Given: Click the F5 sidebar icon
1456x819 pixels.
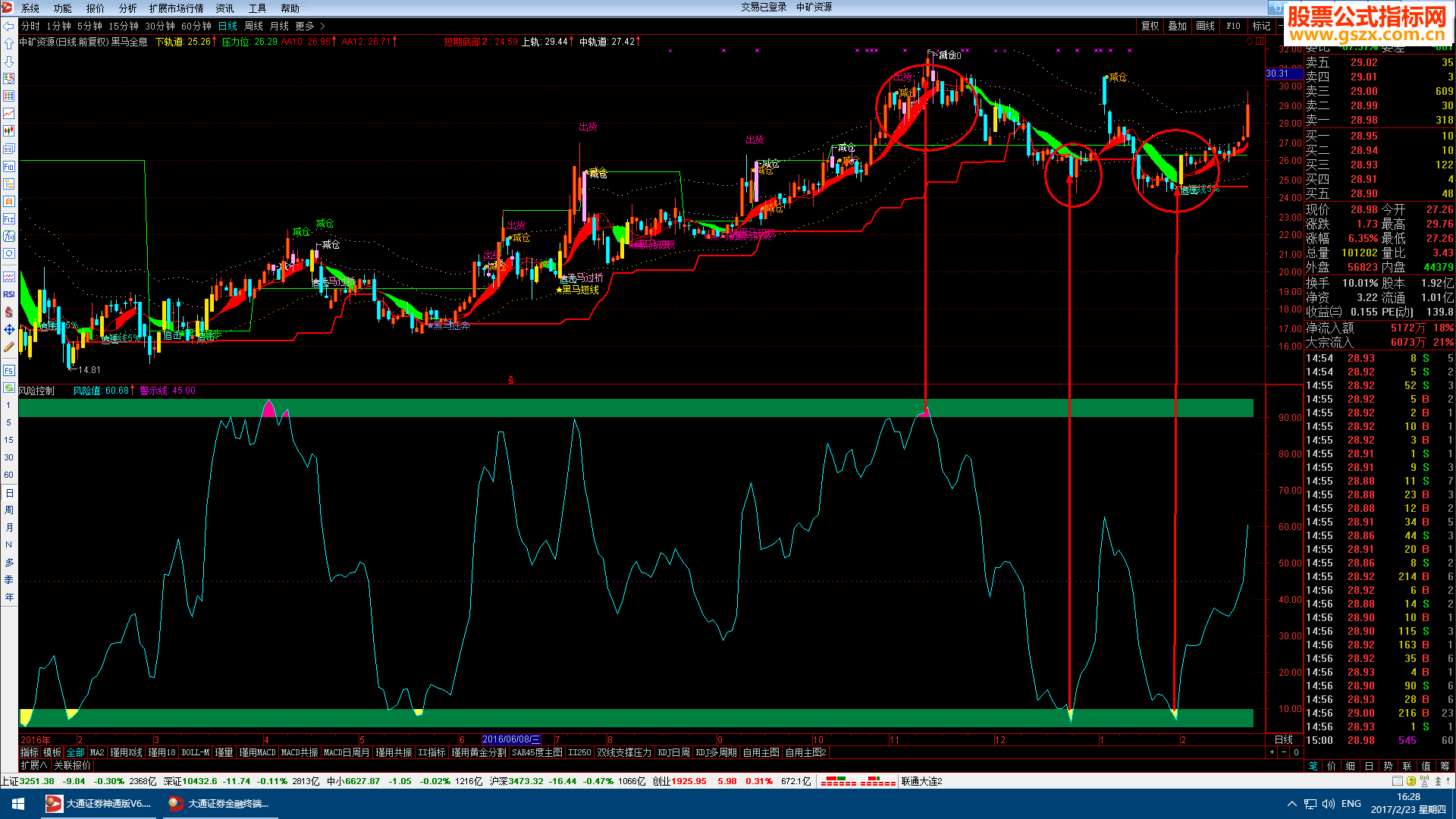Looking at the screenshot, I should [8, 370].
